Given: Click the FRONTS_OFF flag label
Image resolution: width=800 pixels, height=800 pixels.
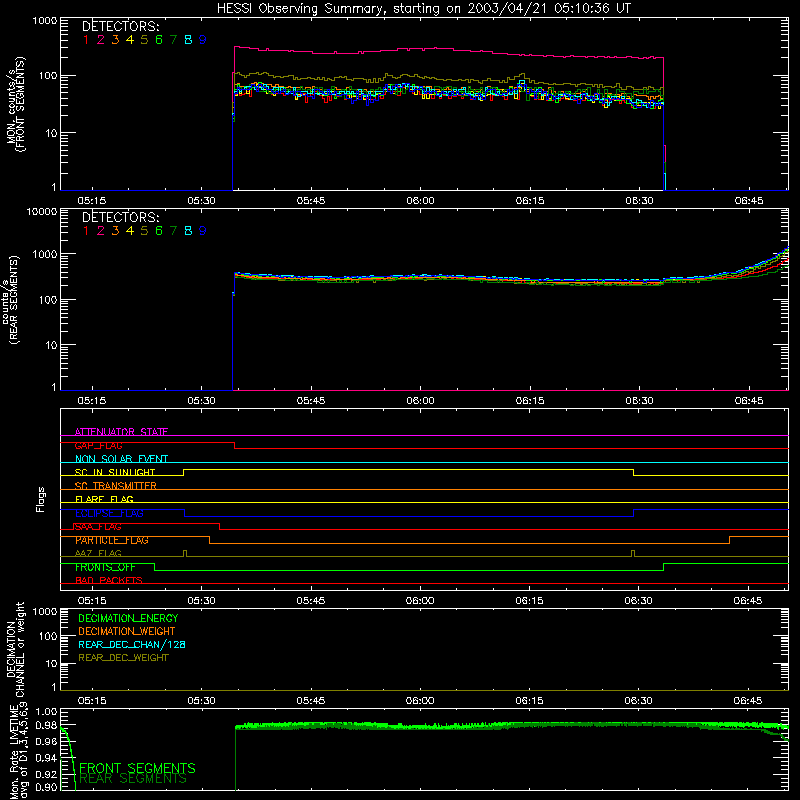Looking at the screenshot, I should [105, 567].
